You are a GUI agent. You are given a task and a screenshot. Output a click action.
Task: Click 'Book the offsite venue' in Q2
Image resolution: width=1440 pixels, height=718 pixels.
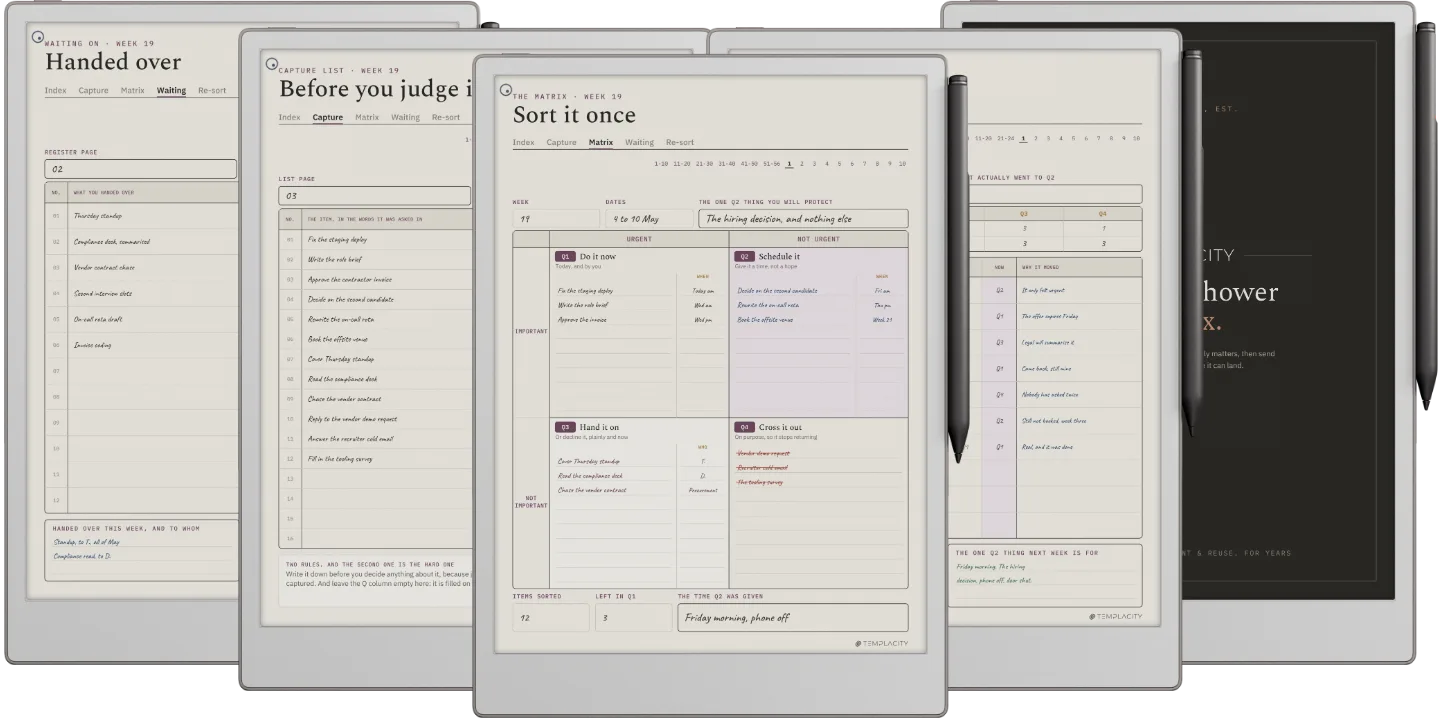(765, 320)
